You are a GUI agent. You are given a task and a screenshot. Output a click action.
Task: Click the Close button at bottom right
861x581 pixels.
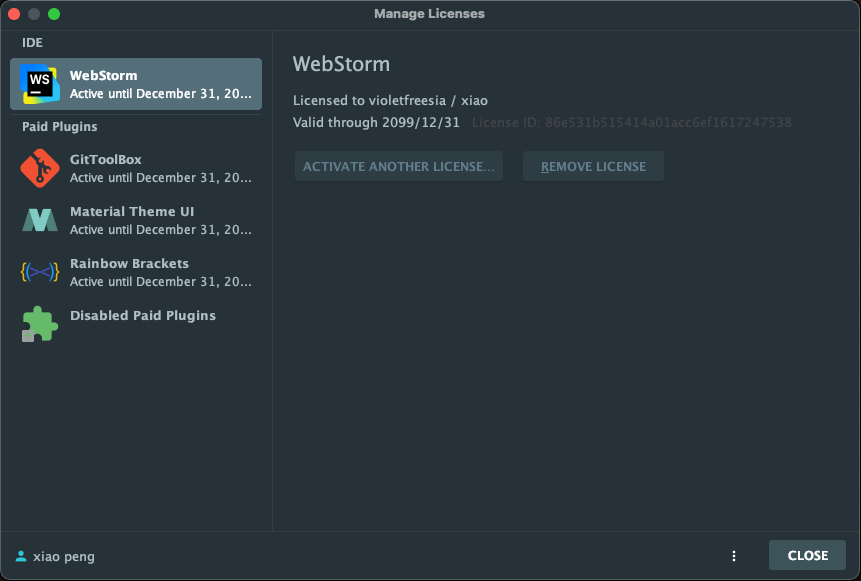pos(807,555)
